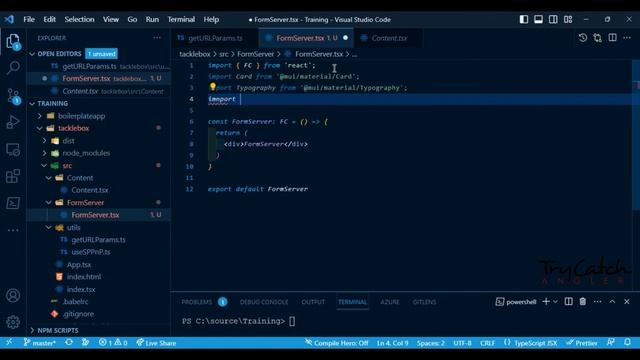Close the terminal panel
The height and width of the screenshot is (360, 640).
click(x=627, y=302)
